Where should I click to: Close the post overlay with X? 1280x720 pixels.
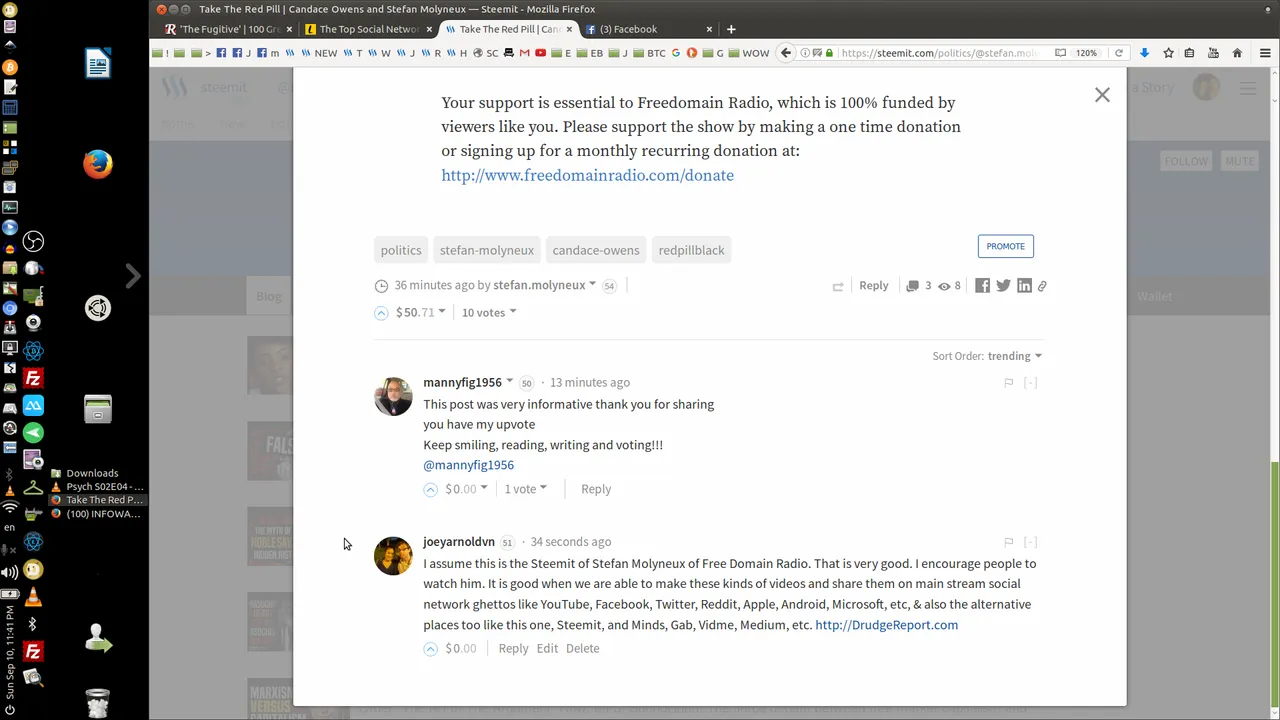click(x=1102, y=95)
